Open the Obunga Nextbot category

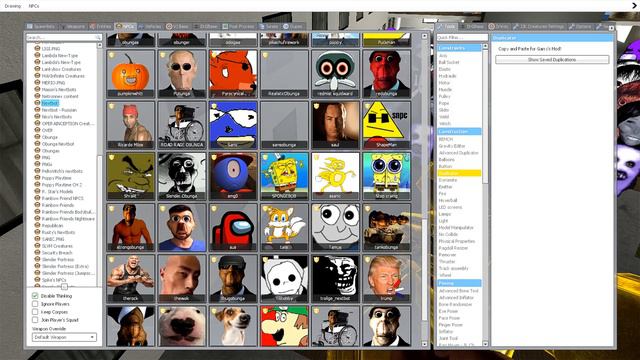tap(58, 144)
